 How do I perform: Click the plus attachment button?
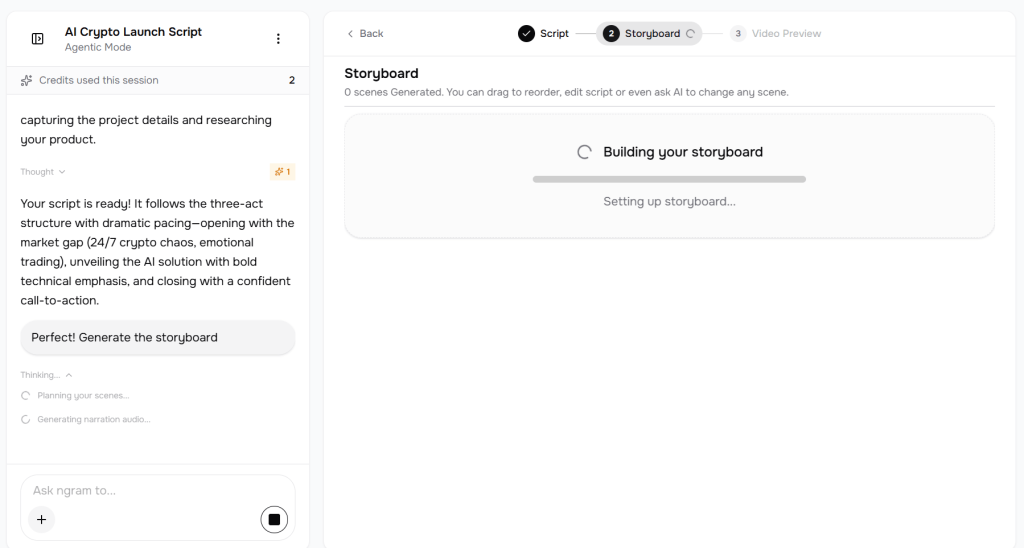tap(41, 519)
